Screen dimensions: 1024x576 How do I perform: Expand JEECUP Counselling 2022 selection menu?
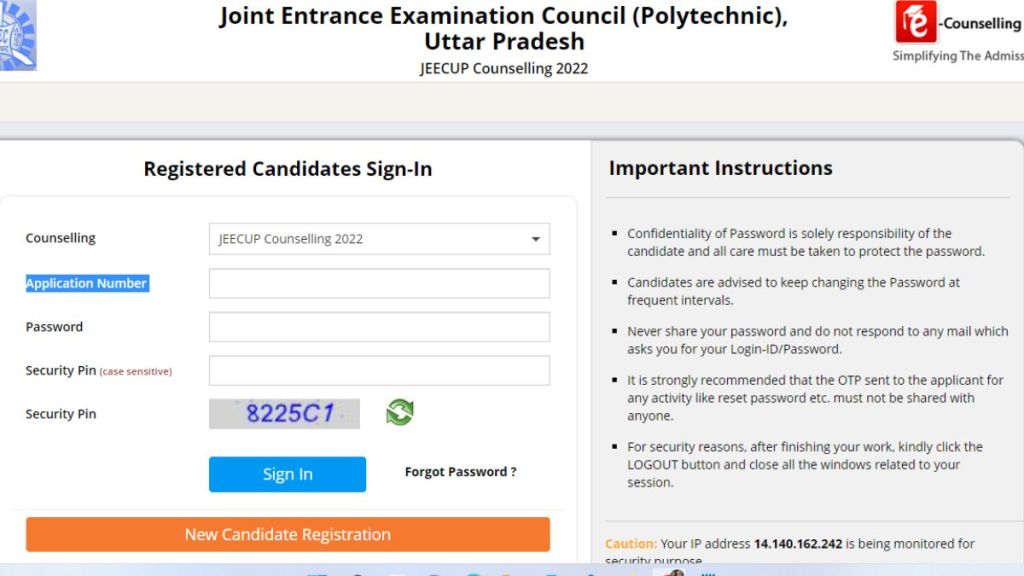378,239
